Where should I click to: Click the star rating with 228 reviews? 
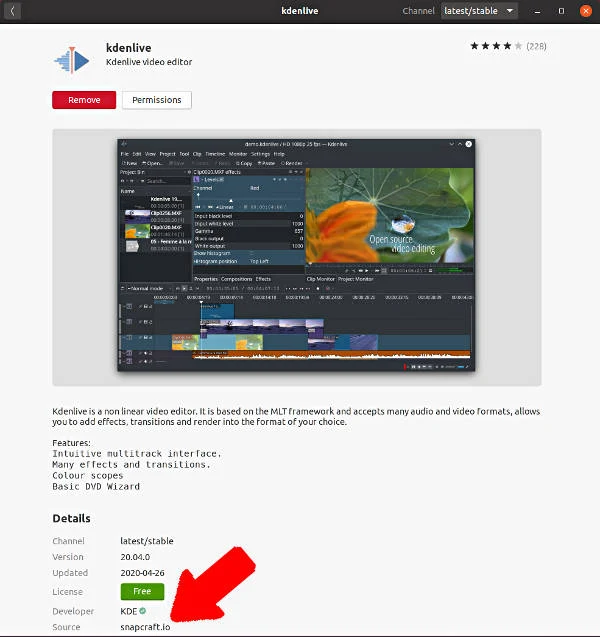point(508,46)
